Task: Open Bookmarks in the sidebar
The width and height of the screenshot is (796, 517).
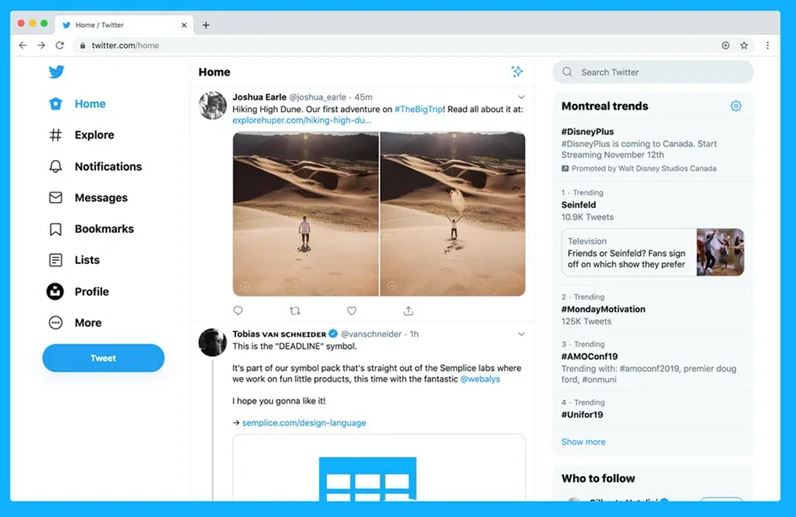Action: [x=91, y=229]
